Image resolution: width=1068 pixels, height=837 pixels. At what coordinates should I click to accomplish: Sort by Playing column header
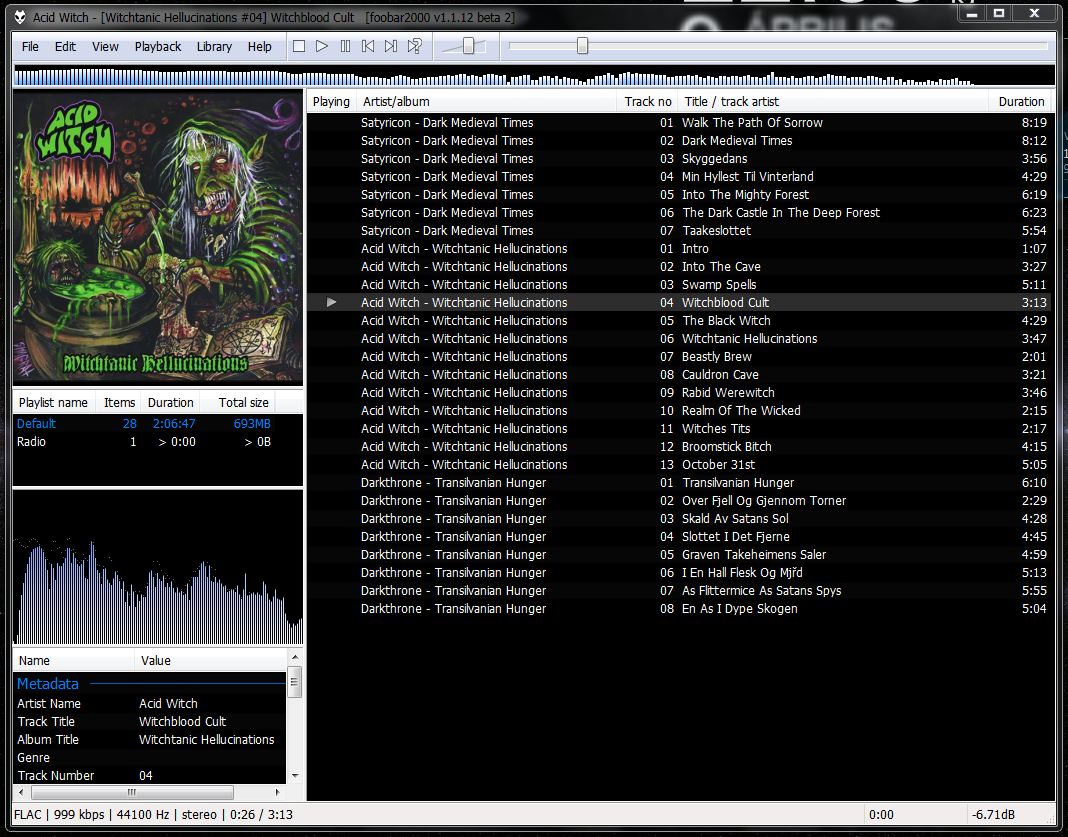(x=331, y=101)
